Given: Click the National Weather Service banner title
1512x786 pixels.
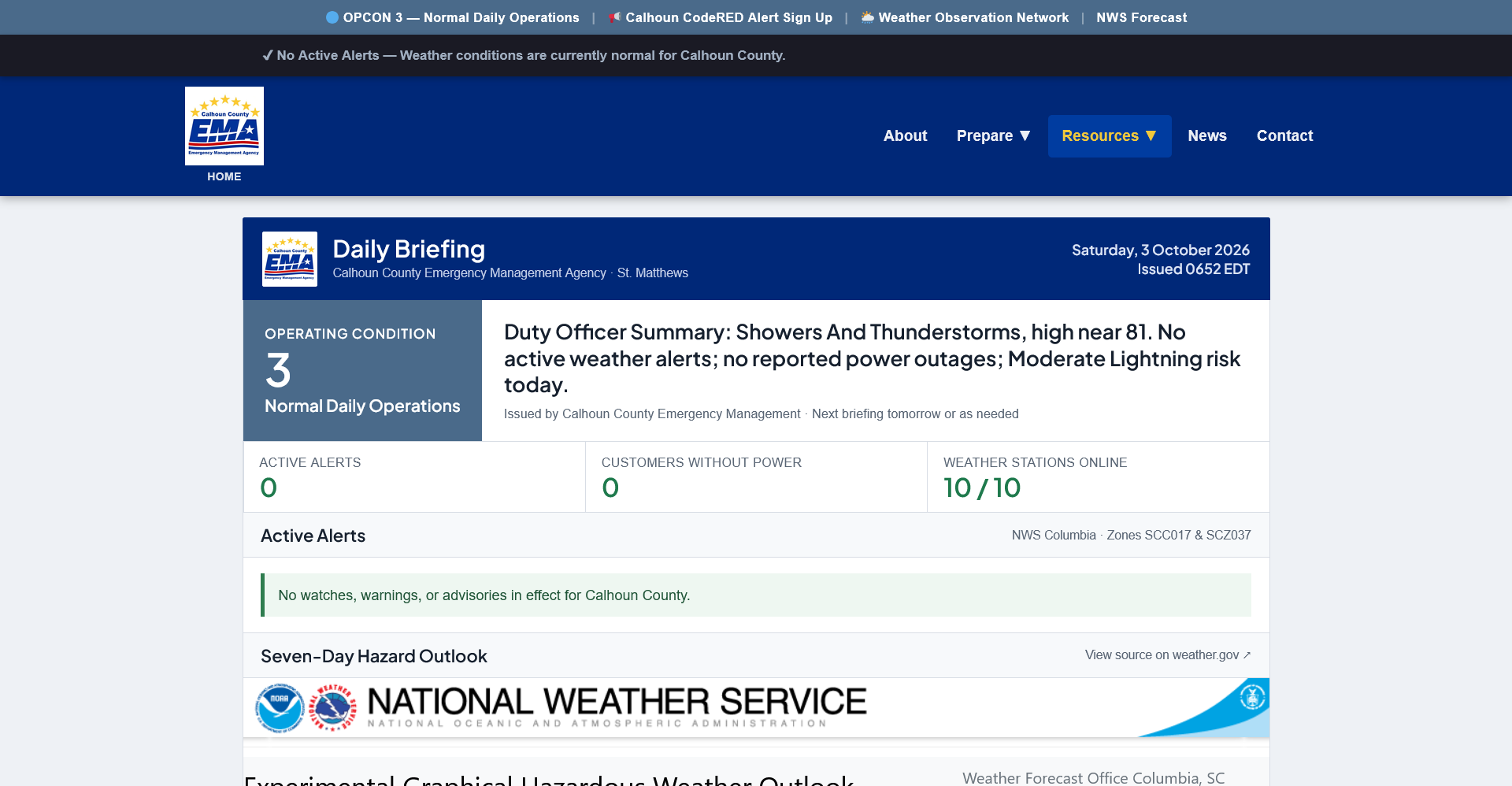Looking at the screenshot, I should pos(617,701).
